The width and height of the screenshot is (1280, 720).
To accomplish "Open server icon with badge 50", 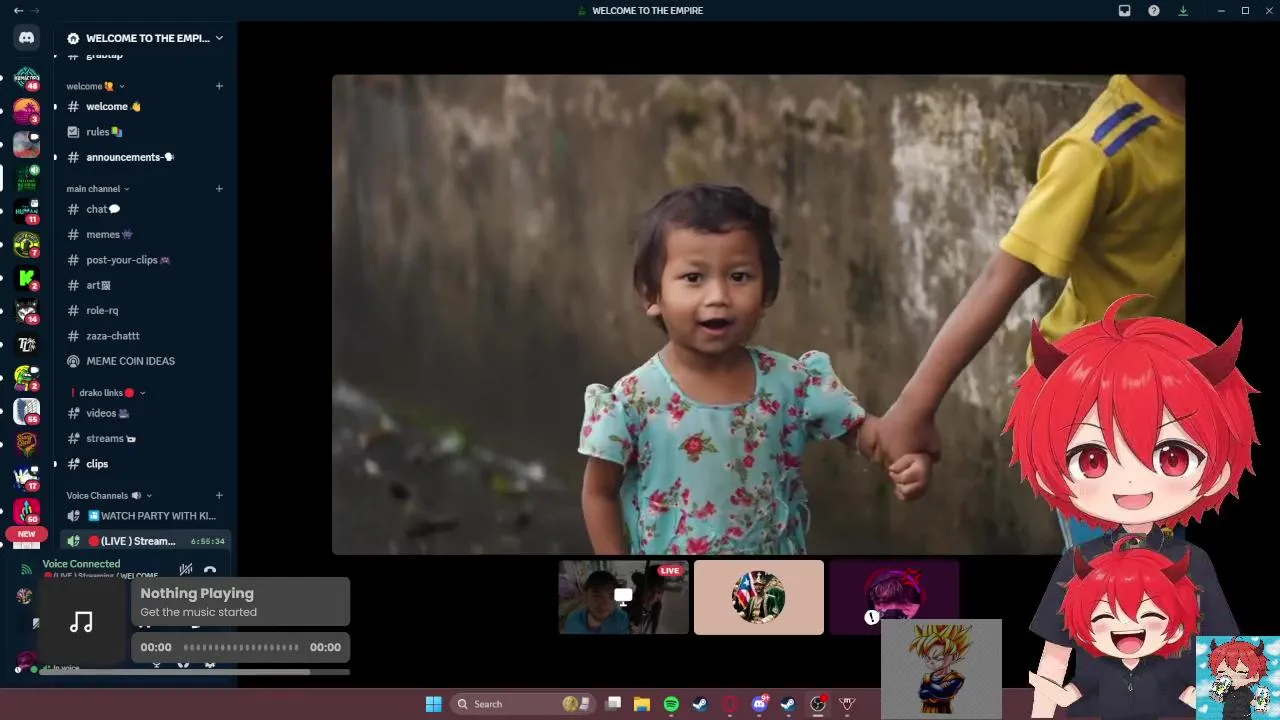I will point(26,511).
